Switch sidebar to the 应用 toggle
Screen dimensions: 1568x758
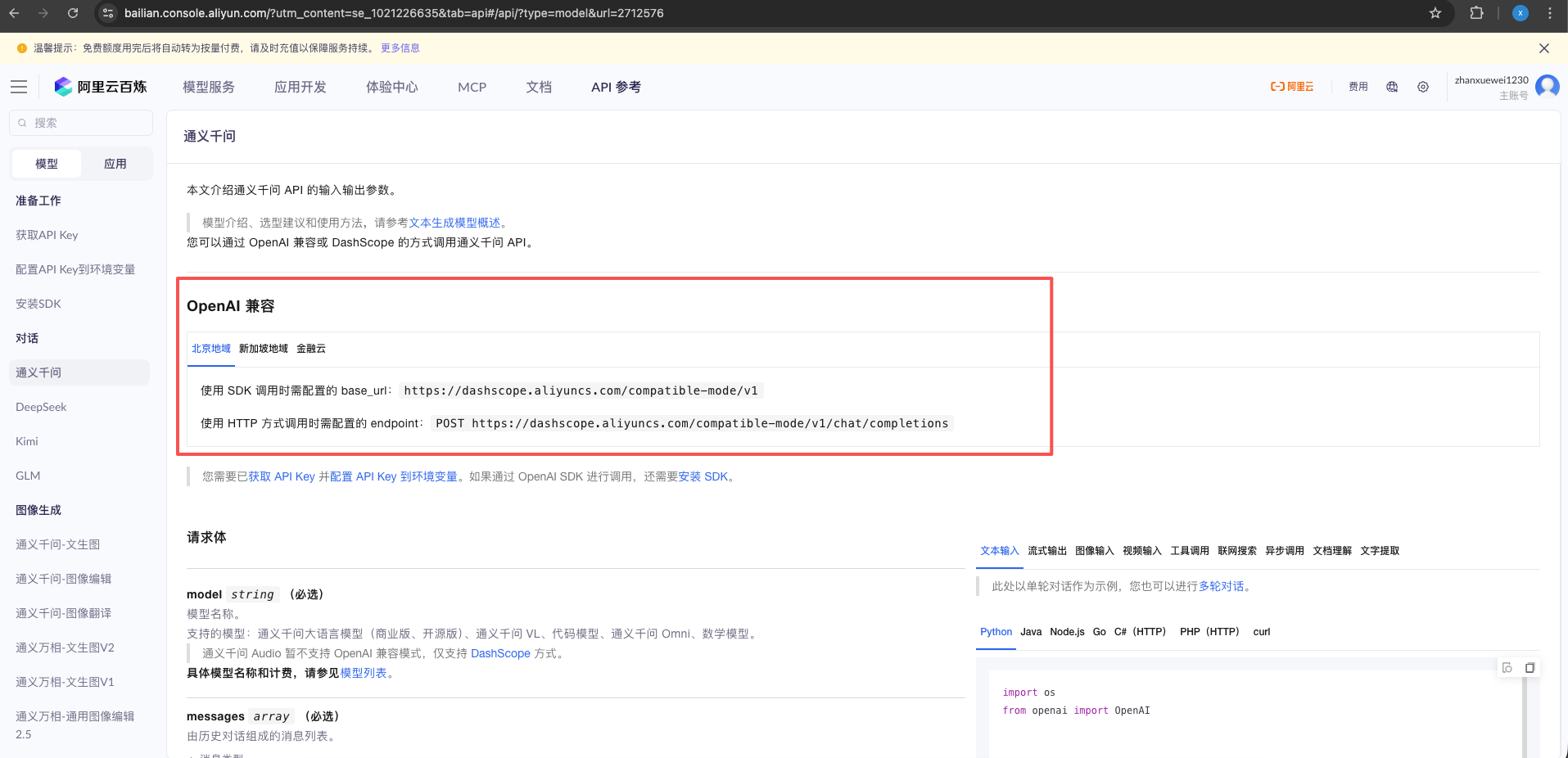point(115,164)
